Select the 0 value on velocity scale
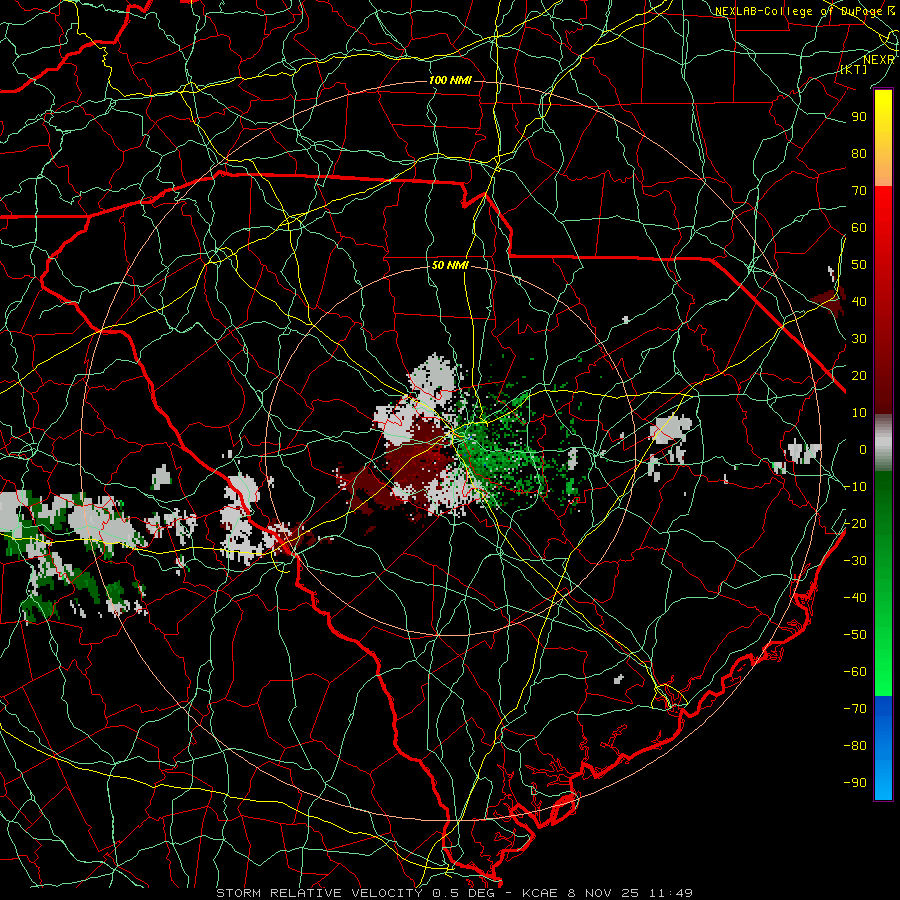Image resolution: width=900 pixels, height=900 pixels. pos(863,449)
